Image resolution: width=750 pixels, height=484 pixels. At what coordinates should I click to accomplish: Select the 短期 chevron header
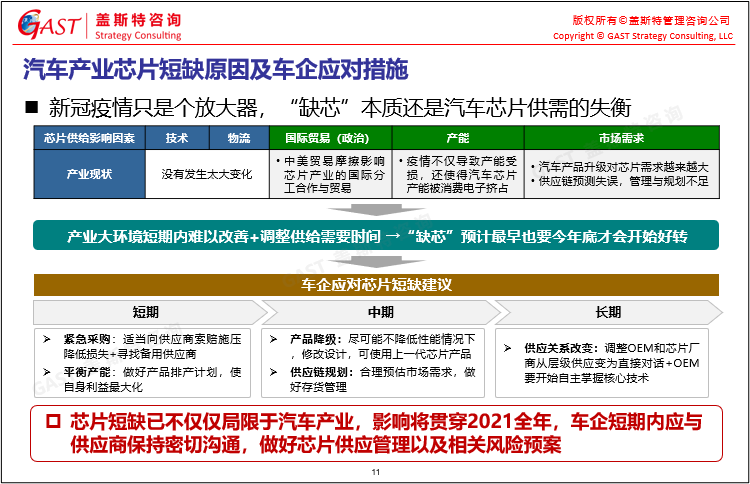pos(145,311)
